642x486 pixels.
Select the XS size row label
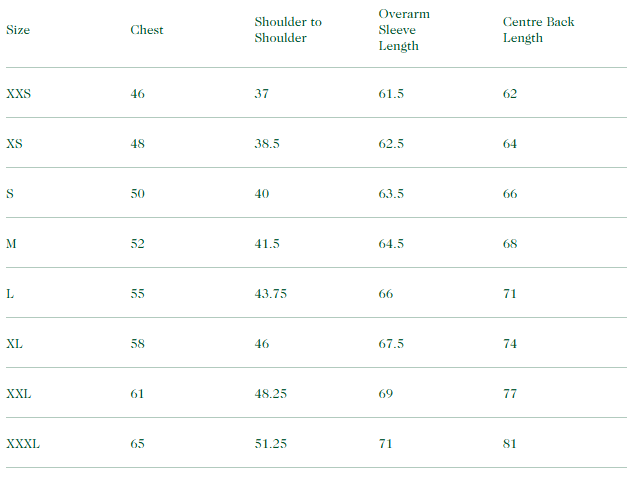pyautogui.click(x=14, y=144)
